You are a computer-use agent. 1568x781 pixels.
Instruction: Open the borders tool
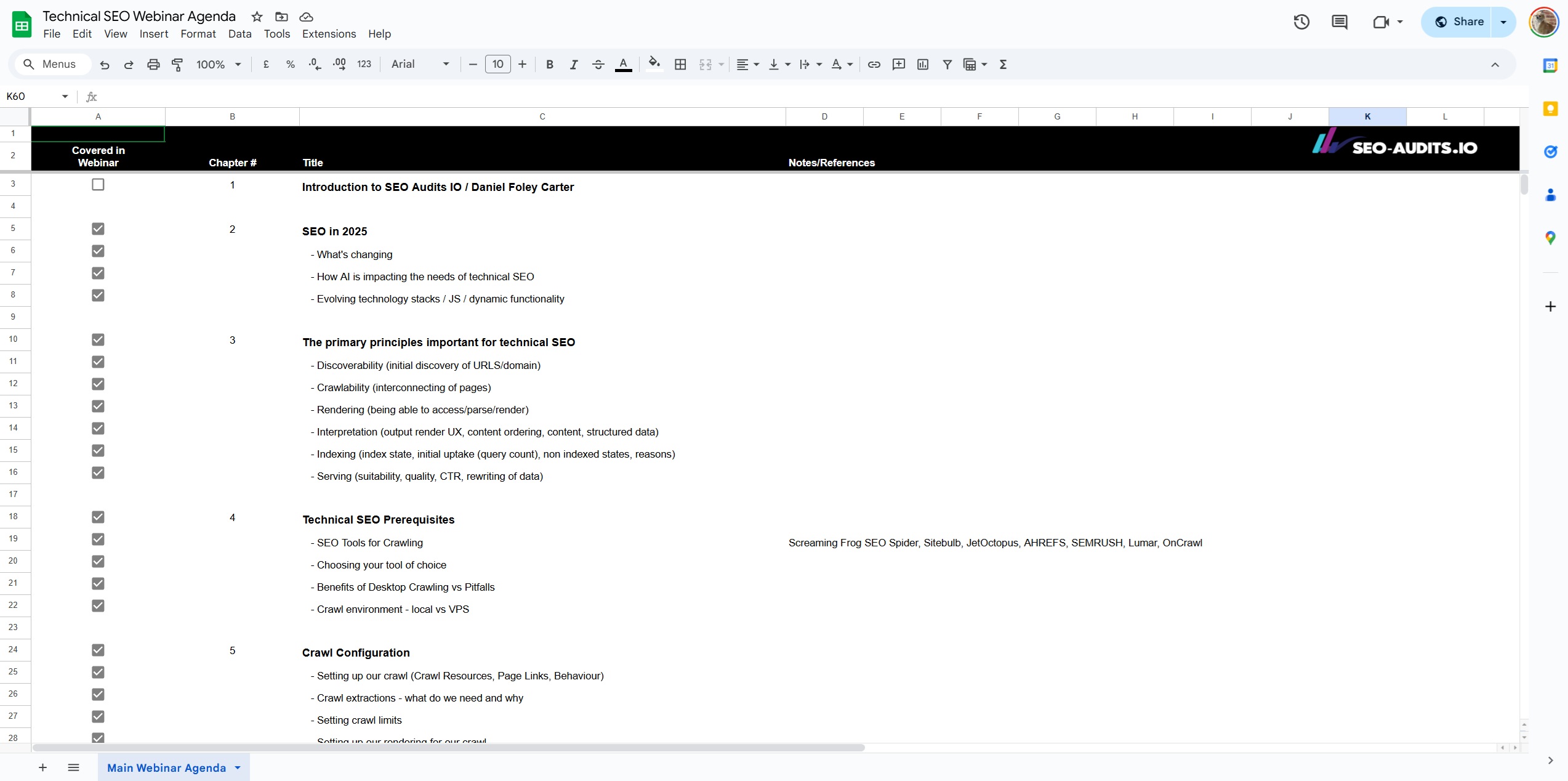tap(680, 64)
